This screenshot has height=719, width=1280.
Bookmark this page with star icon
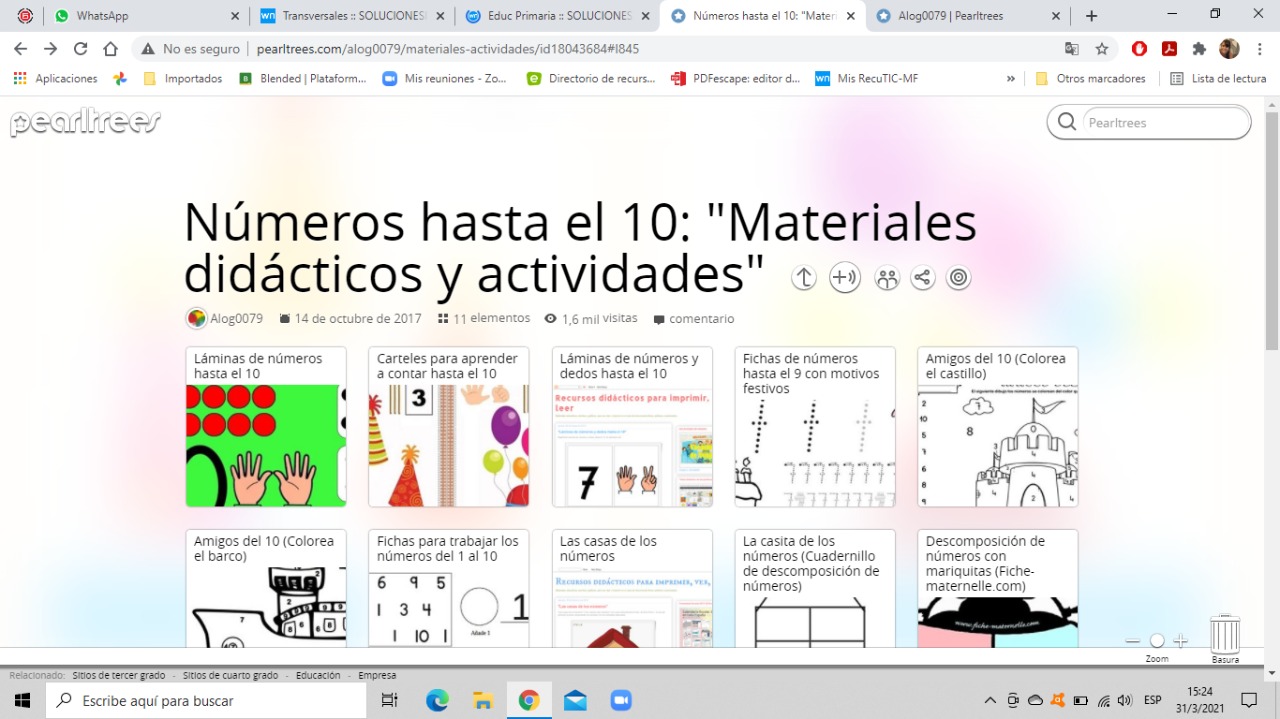(1101, 49)
